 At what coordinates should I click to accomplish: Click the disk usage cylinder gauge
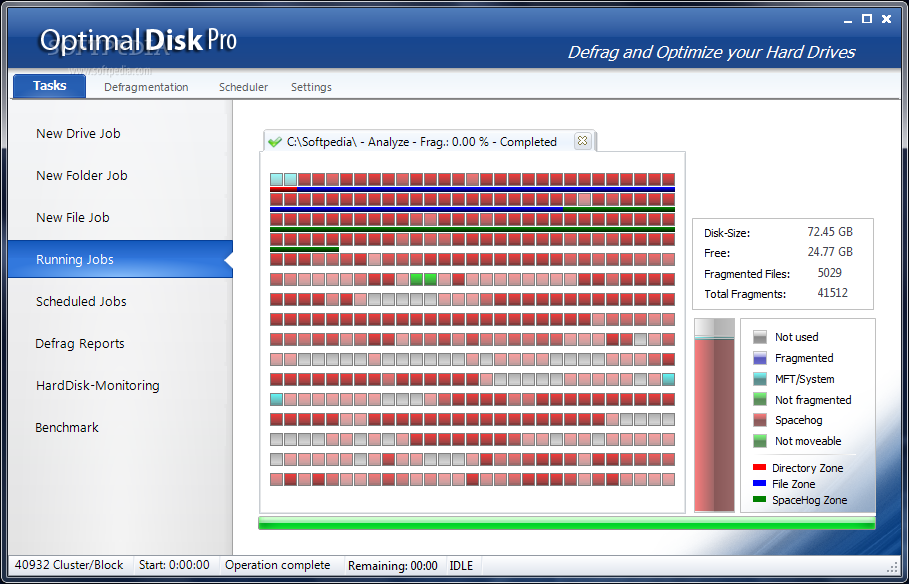pyautogui.click(x=714, y=415)
